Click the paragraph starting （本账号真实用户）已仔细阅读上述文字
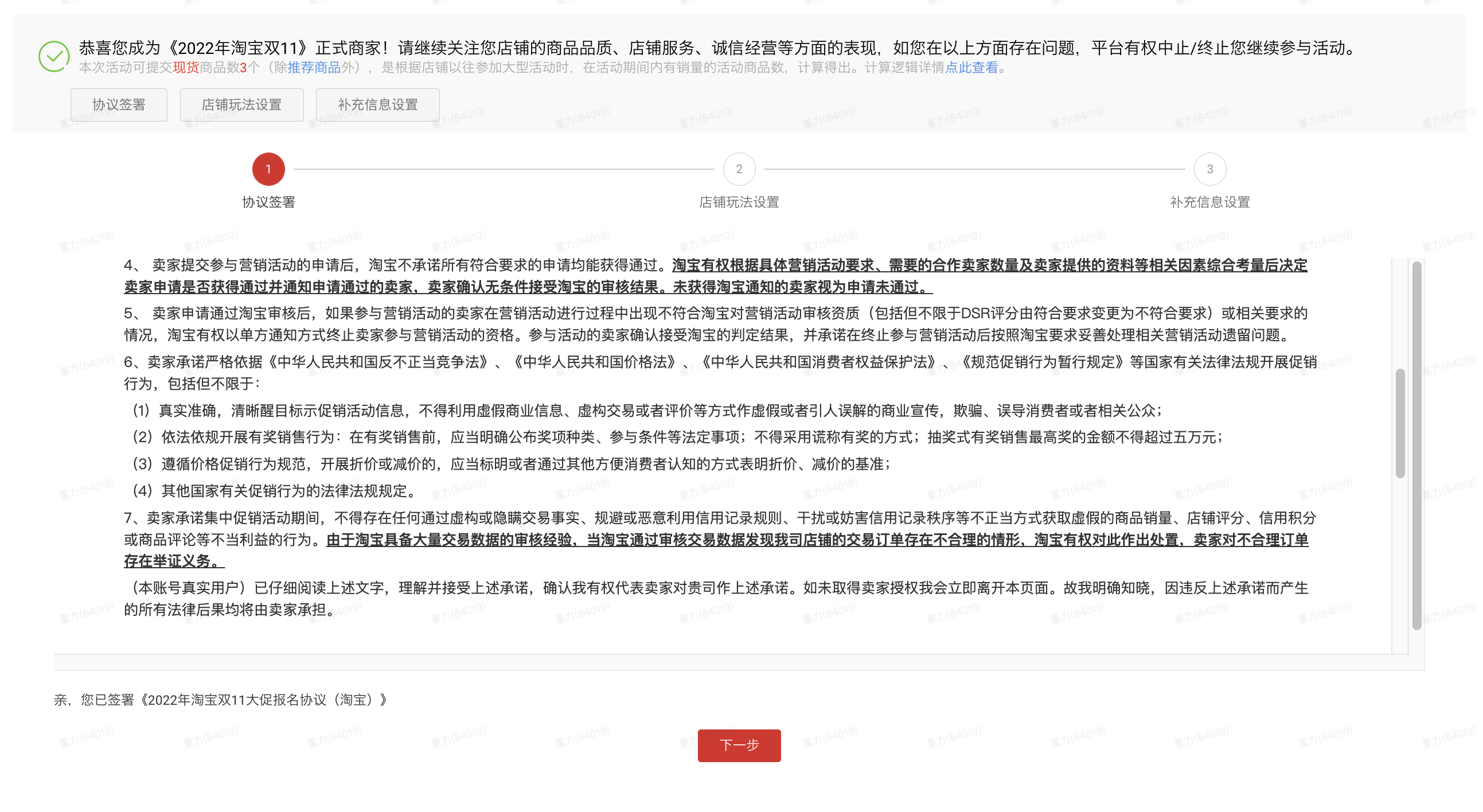This screenshot has width=1483, height=812. (716, 599)
